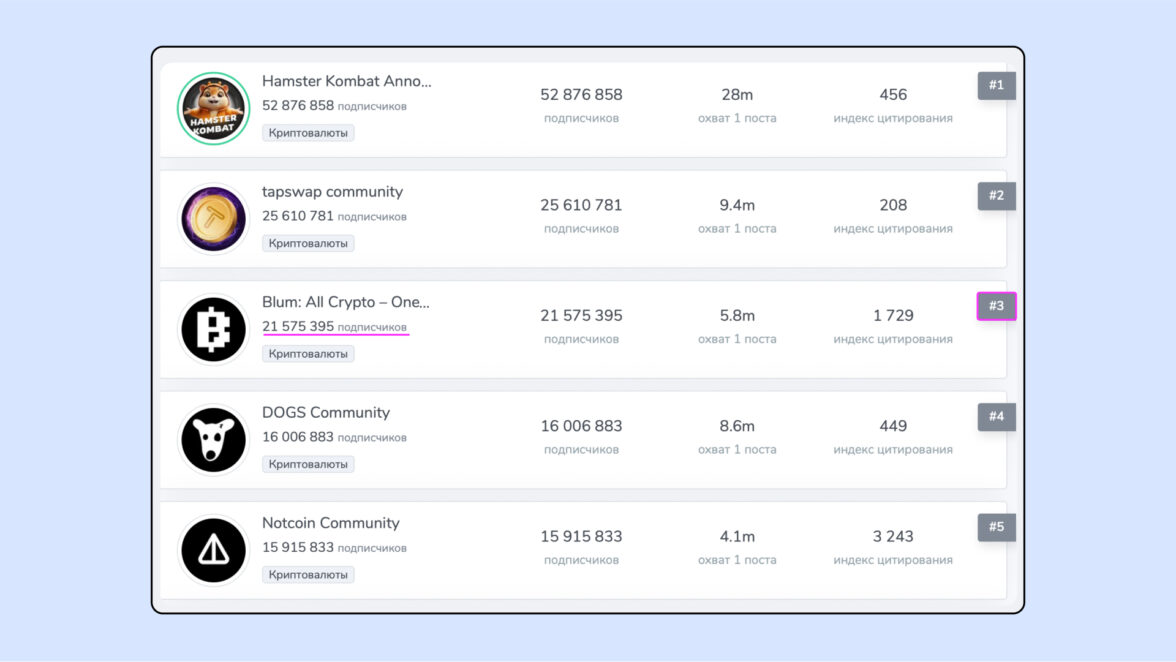Click the Криптовалюты tag under Hamster Kombat

(x=308, y=133)
